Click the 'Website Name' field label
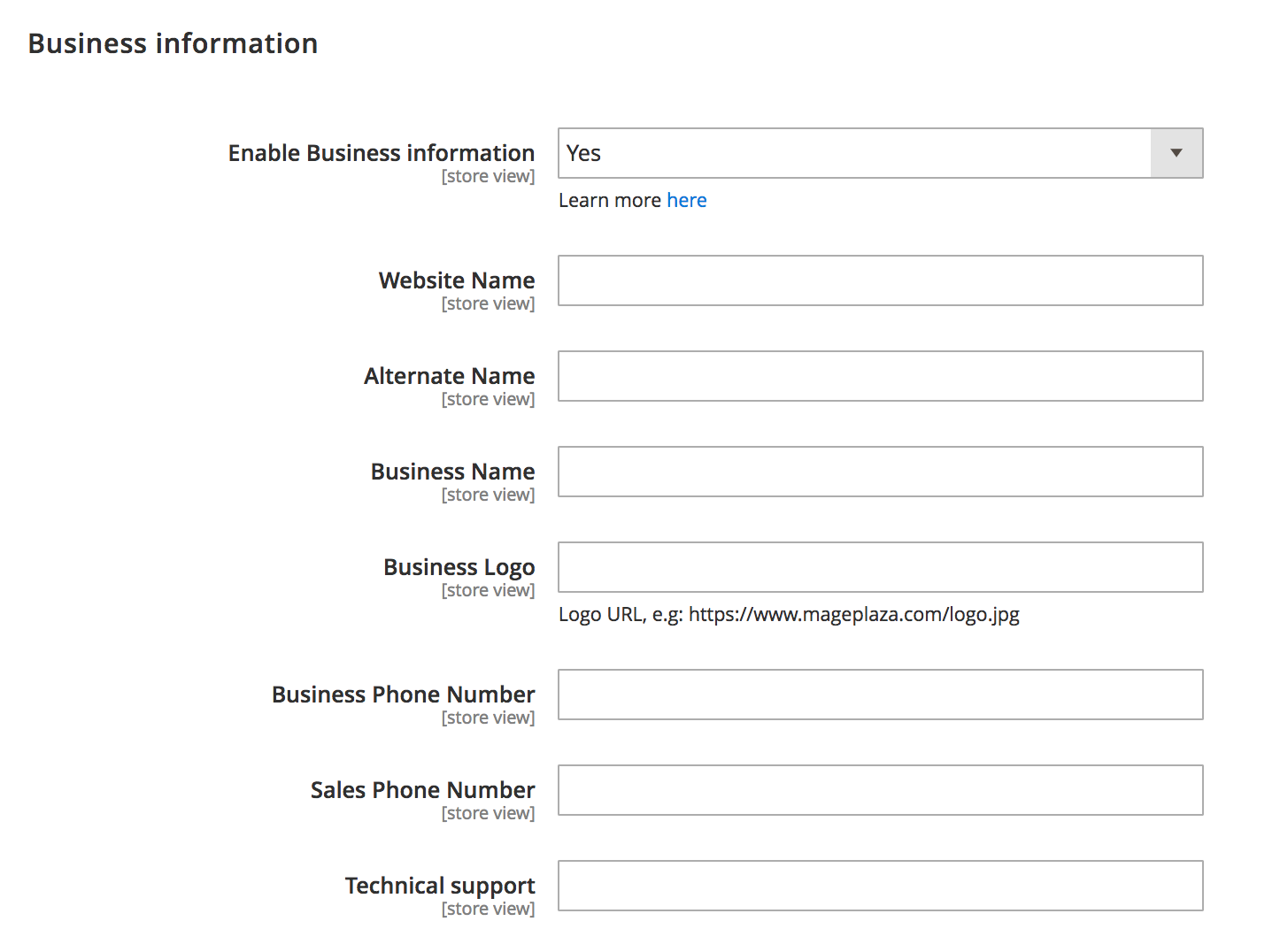Viewport: 1280px width, 952px height. pos(457,280)
